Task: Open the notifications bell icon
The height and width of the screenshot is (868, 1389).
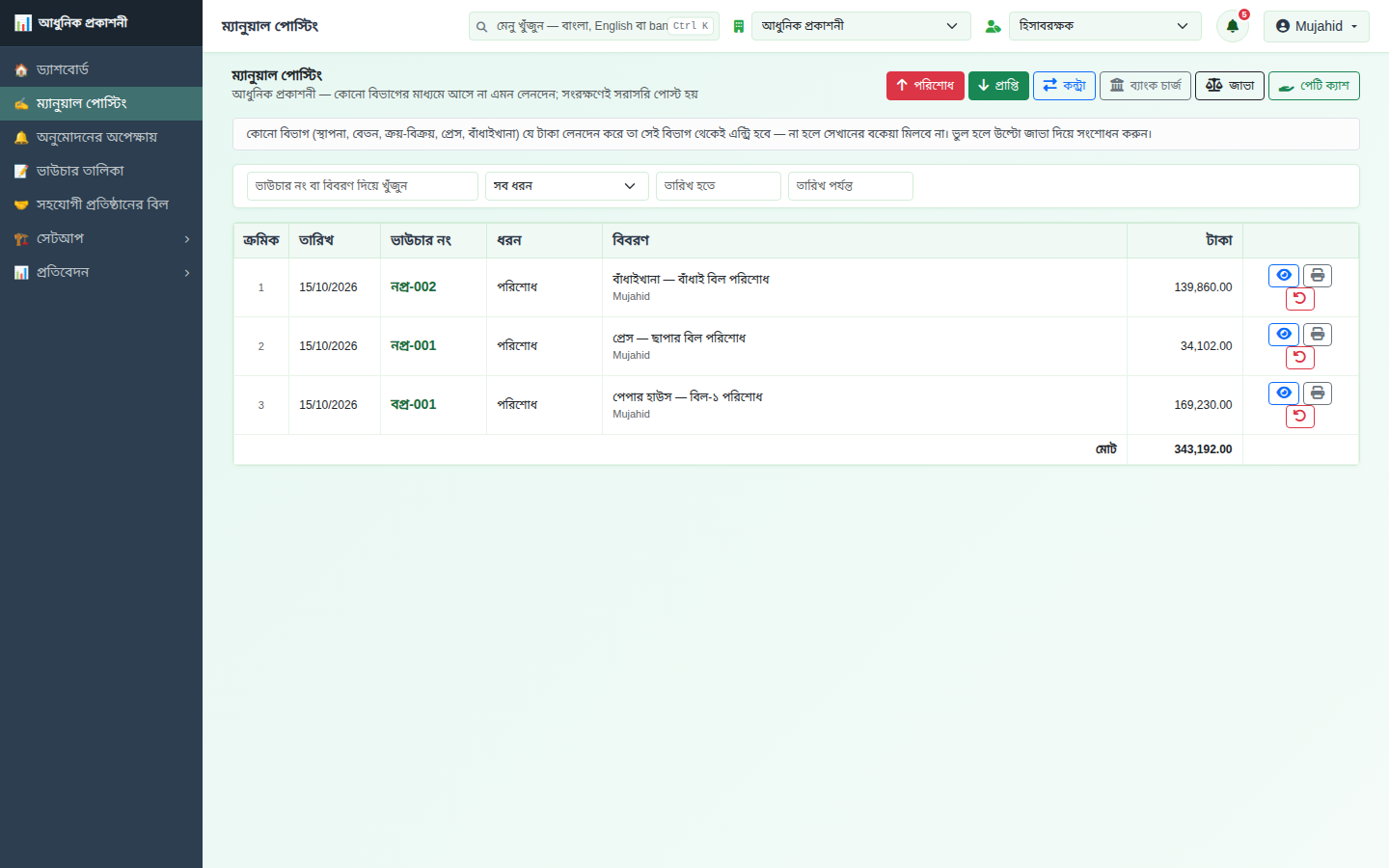Action: [x=1232, y=26]
